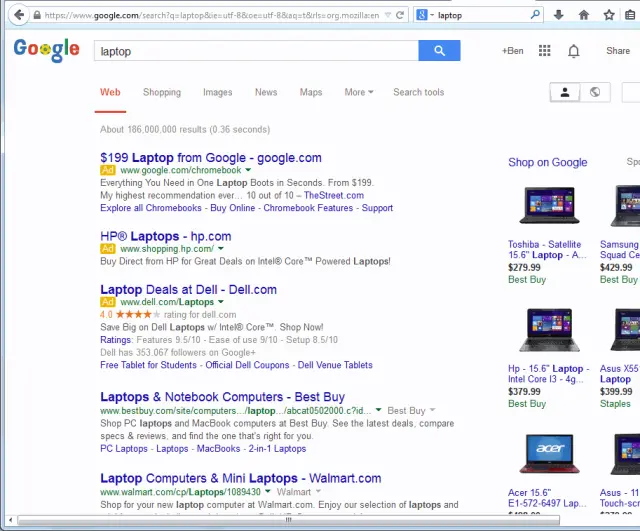640x531 pixels.
Task: Open 2-in-1 Laptops sitelink
Action: (x=277, y=449)
